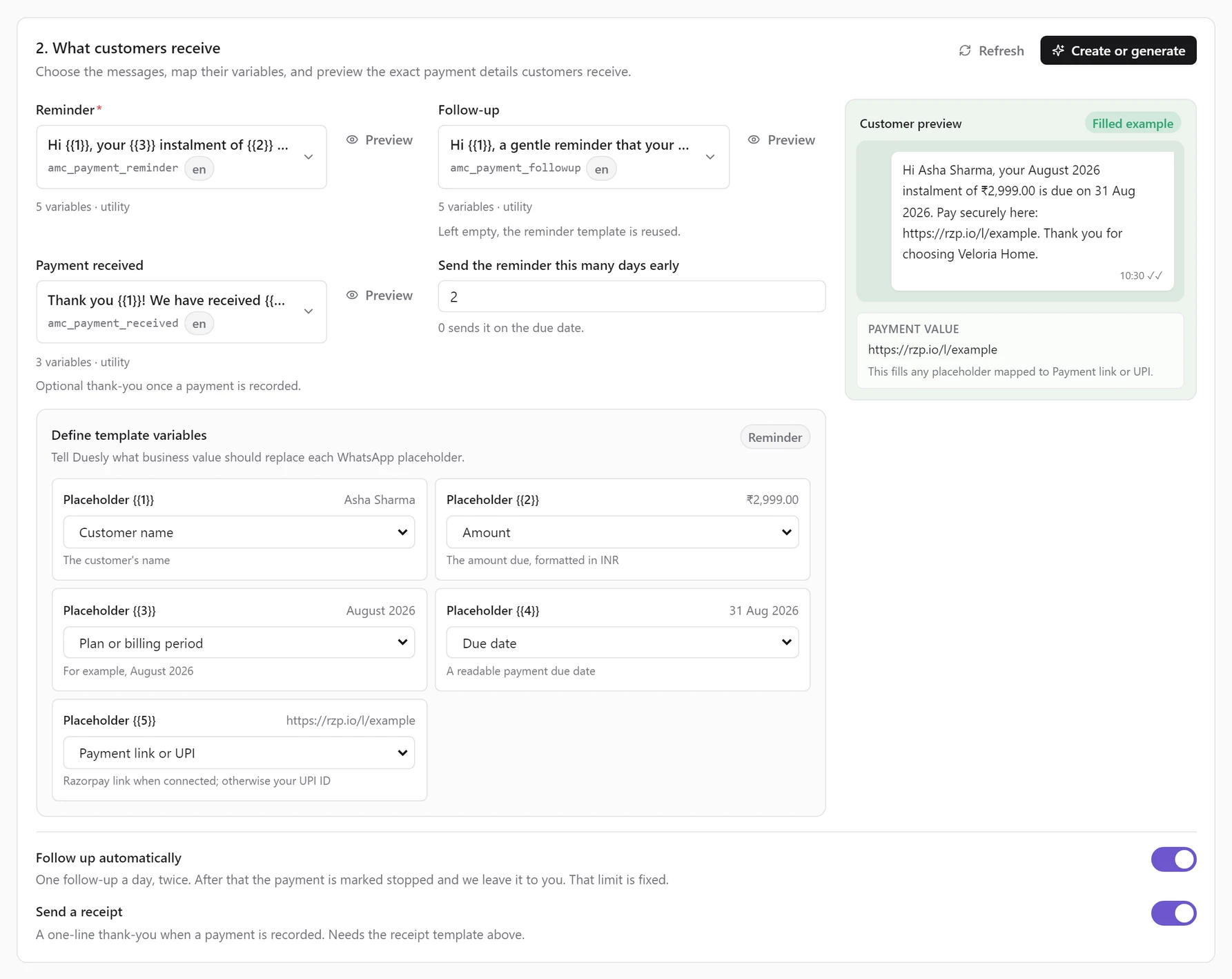The height and width of the screenshot is (979, 1232).
Task: Click '3 variables · utility' under Payment received
Action: point(83,362)
